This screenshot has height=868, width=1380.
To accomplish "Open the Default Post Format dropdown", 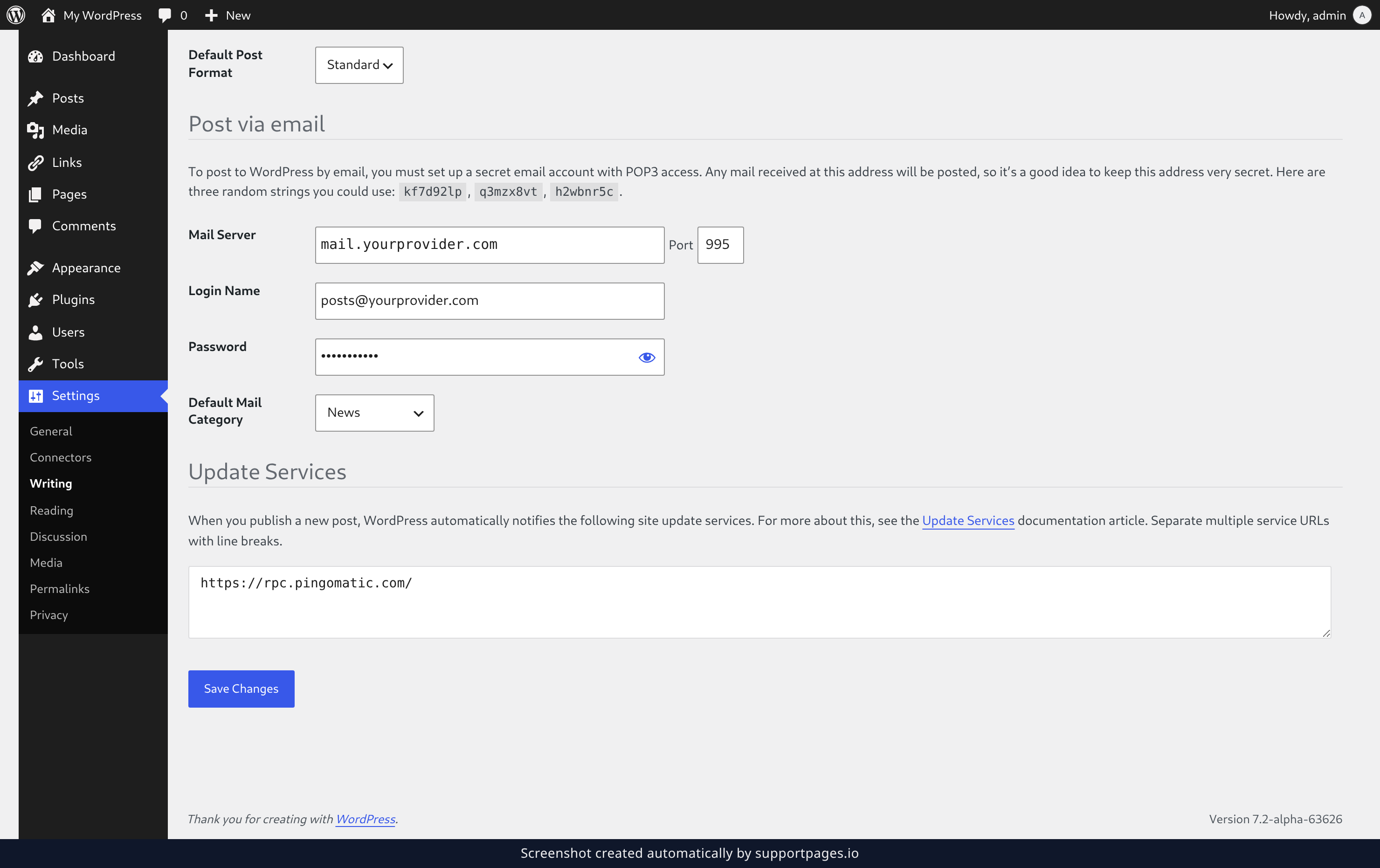I will 359,65.
